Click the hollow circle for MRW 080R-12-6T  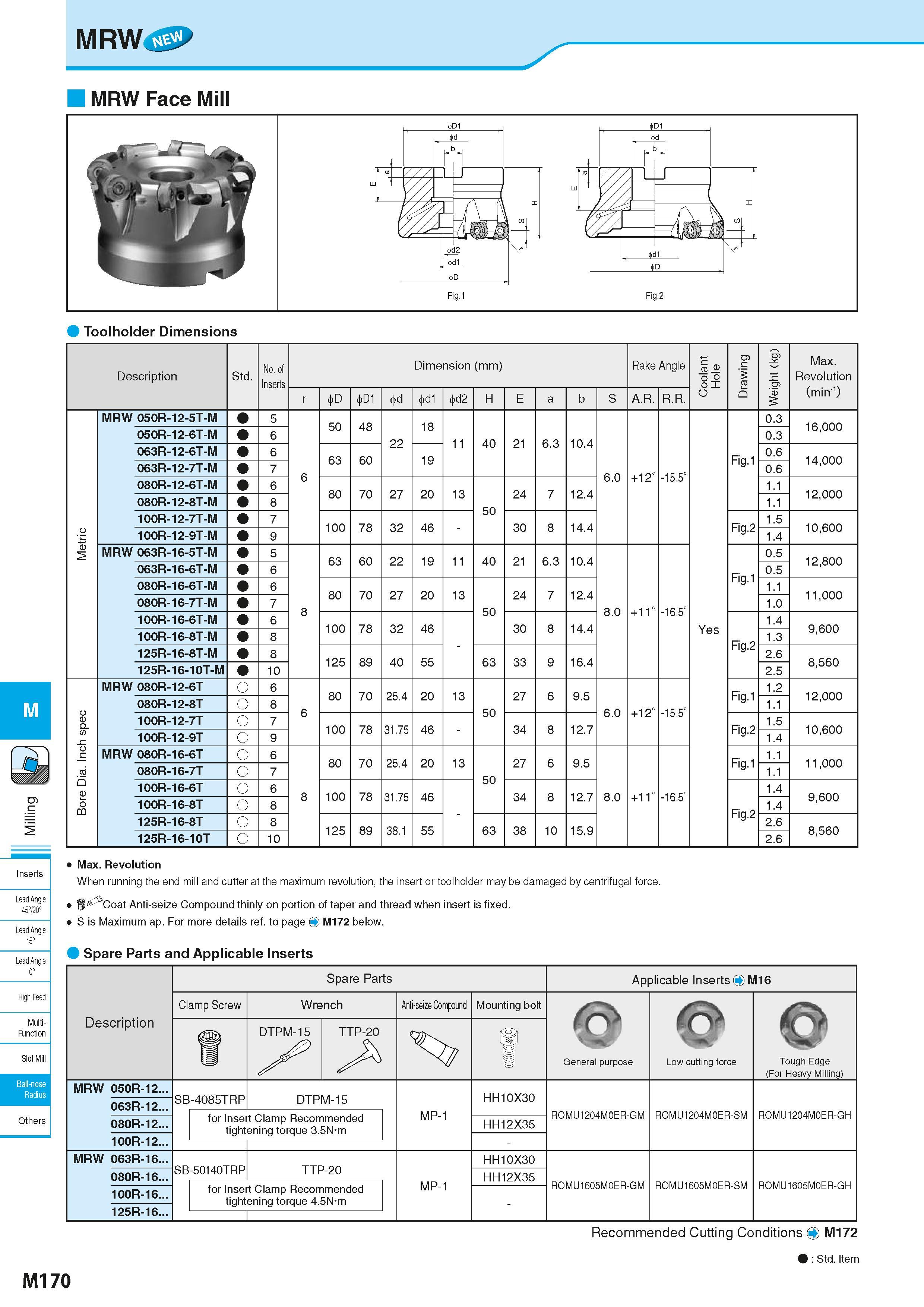[243, 687]
